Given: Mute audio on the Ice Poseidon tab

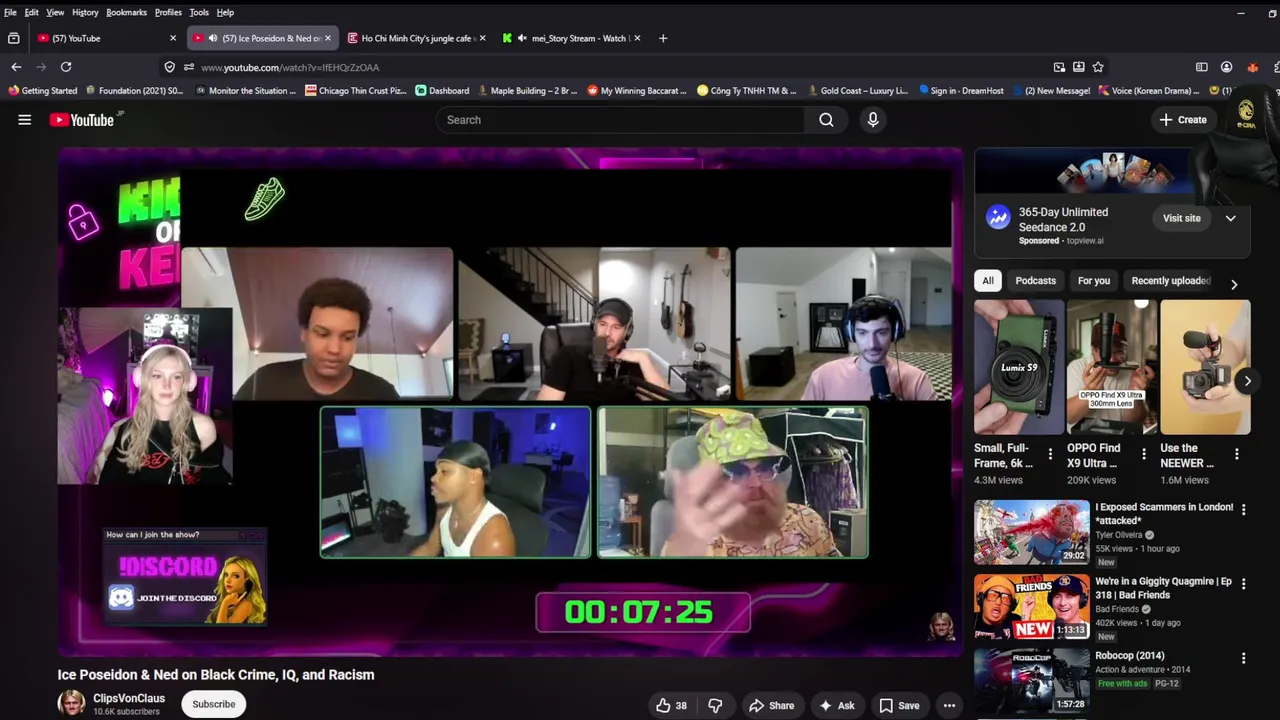Looking at the screenshot, I should (212, 38).
